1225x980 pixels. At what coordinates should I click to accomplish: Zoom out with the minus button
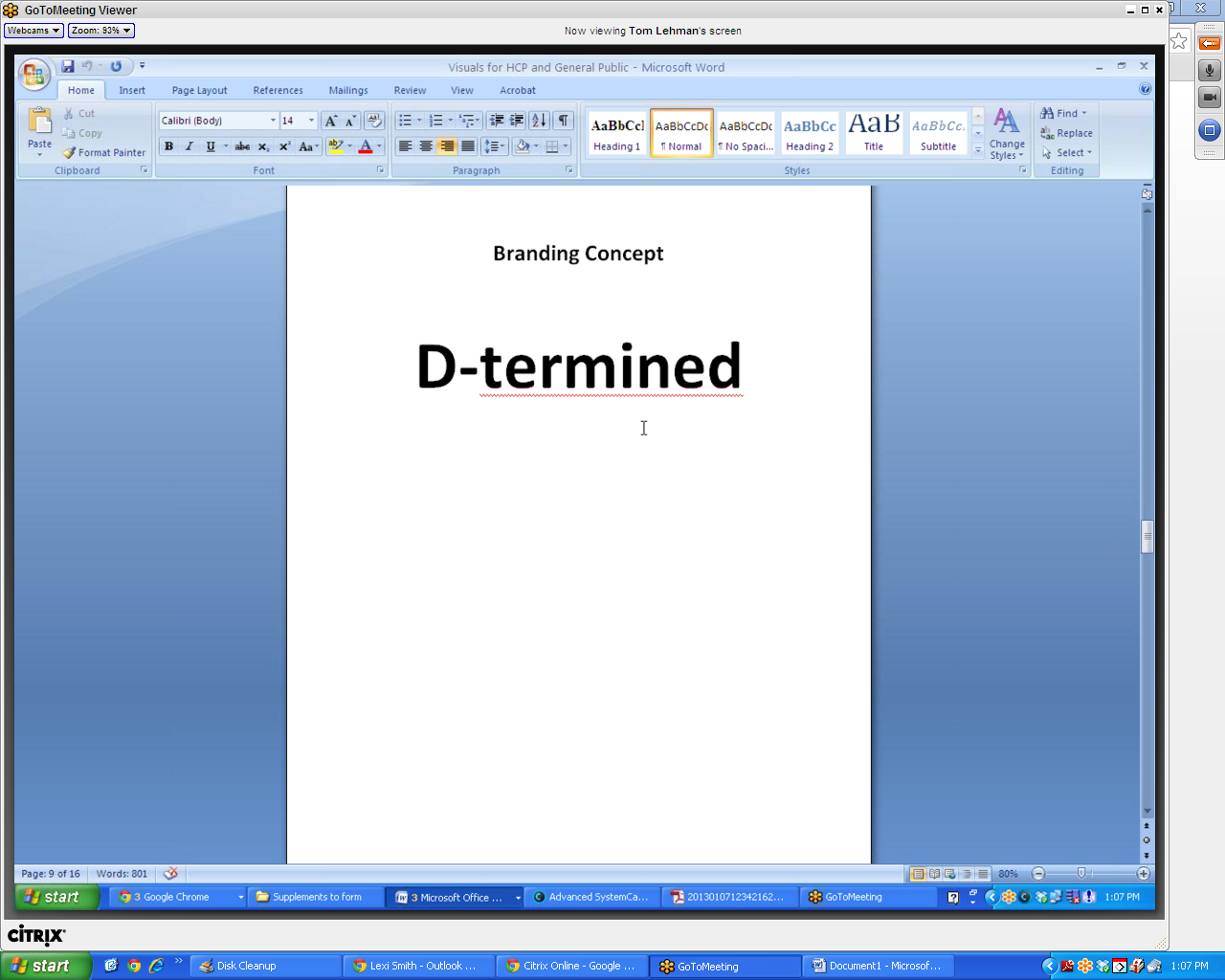point(1038,874)
